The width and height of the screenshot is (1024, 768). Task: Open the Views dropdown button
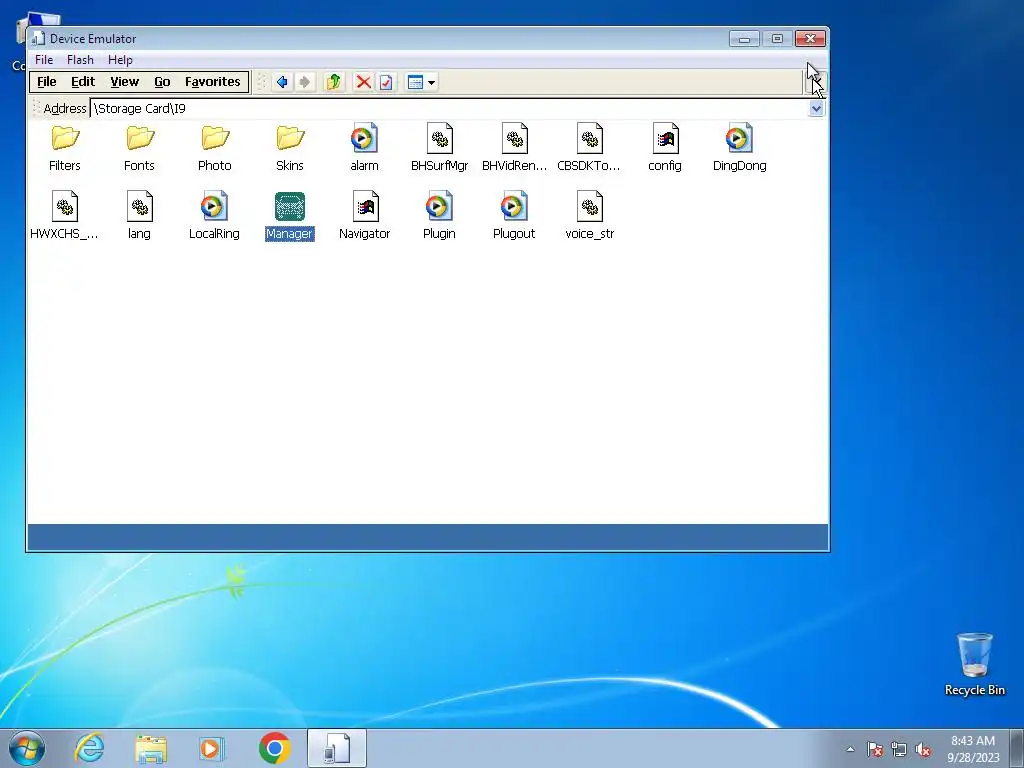pos(421,82)
